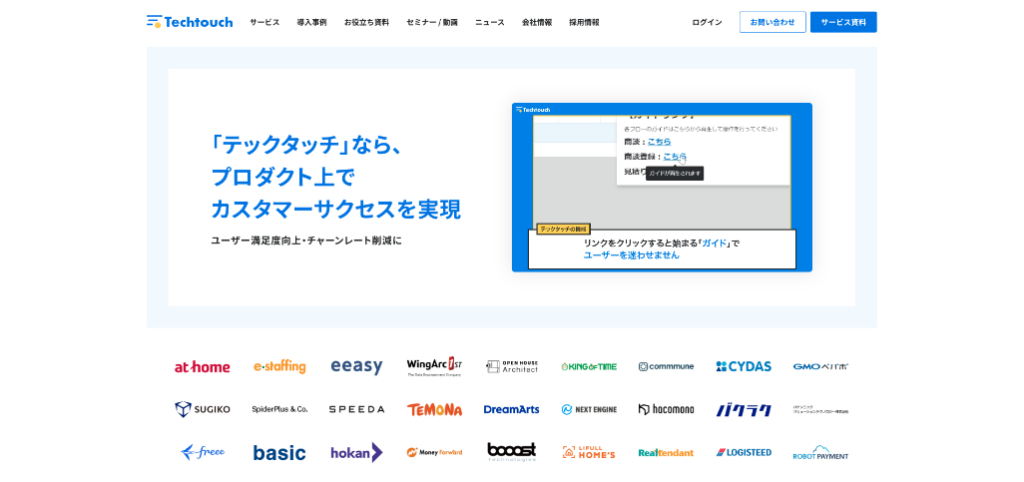Click the ROBOT PAYMENT logo
1024x482 pixels.
[821, 453]
